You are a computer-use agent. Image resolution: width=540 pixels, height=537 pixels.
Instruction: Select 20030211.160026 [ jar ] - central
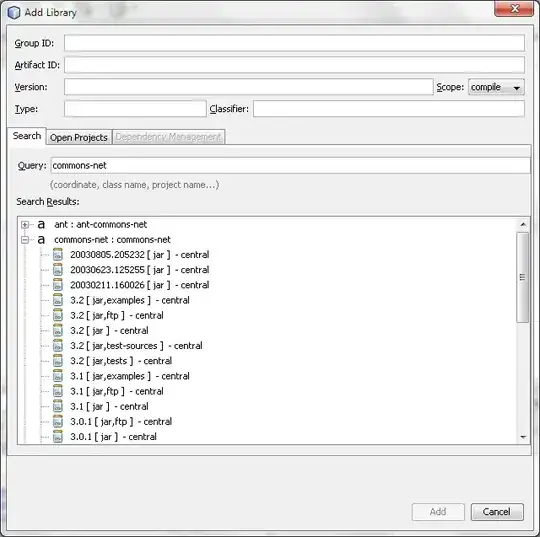139,285
